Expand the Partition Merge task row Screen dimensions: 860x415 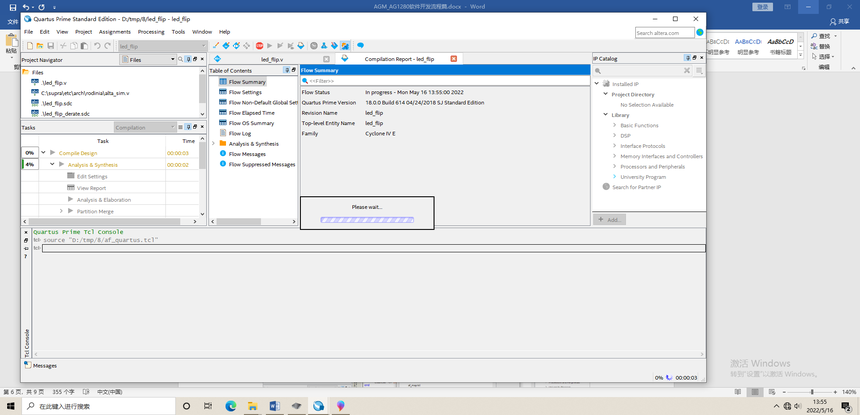[x=61, y=211]
